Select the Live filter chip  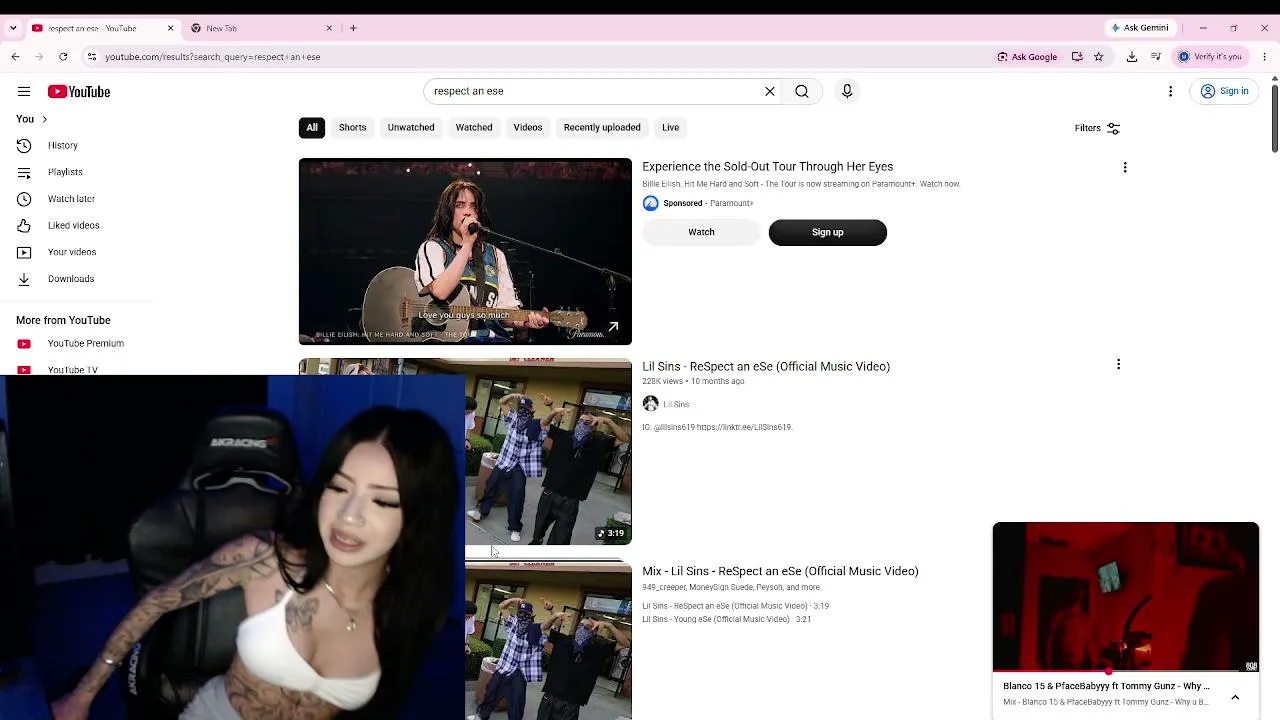coord(670,128)
